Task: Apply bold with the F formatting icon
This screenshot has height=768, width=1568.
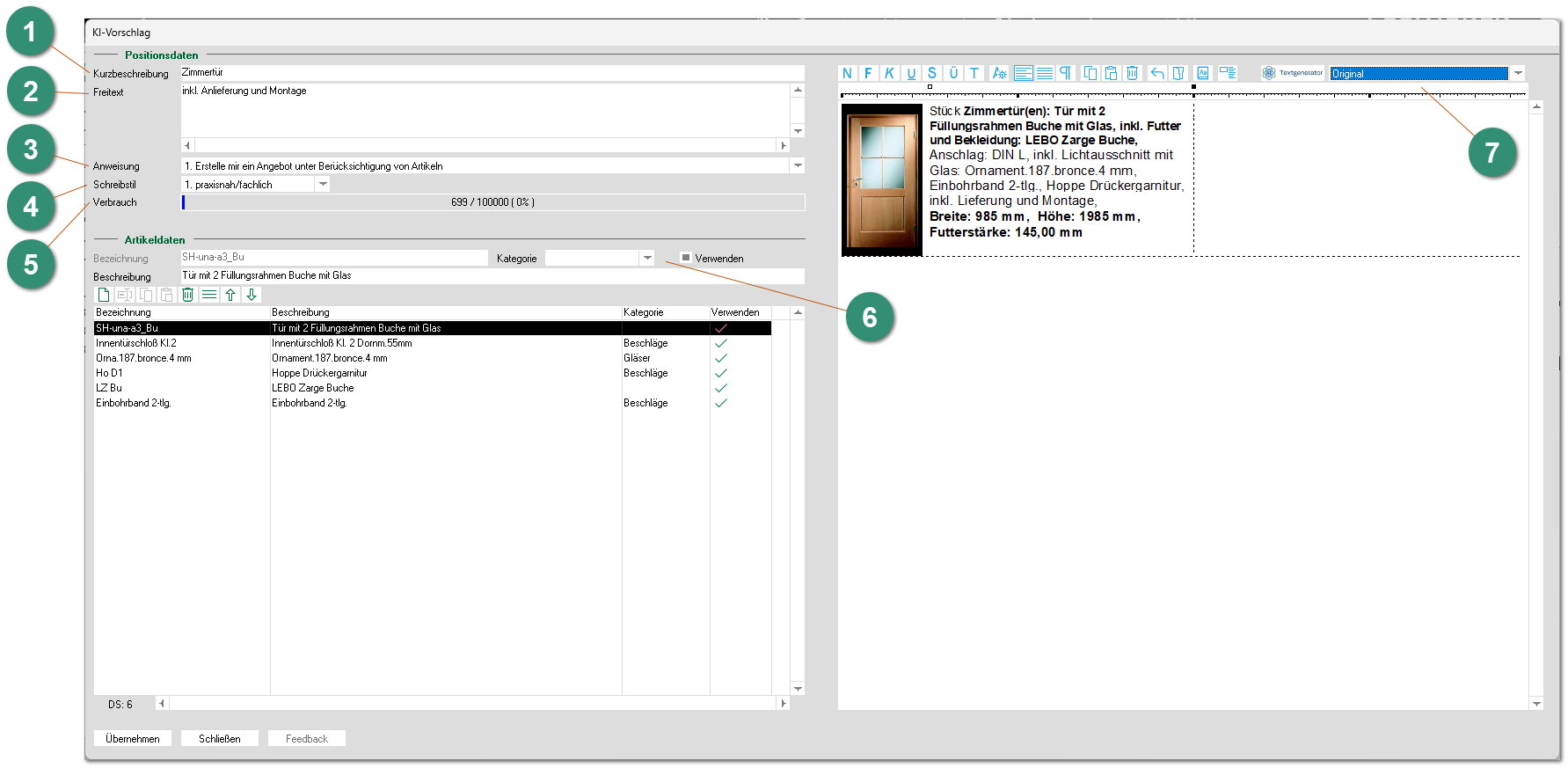Action: [868, 74]
